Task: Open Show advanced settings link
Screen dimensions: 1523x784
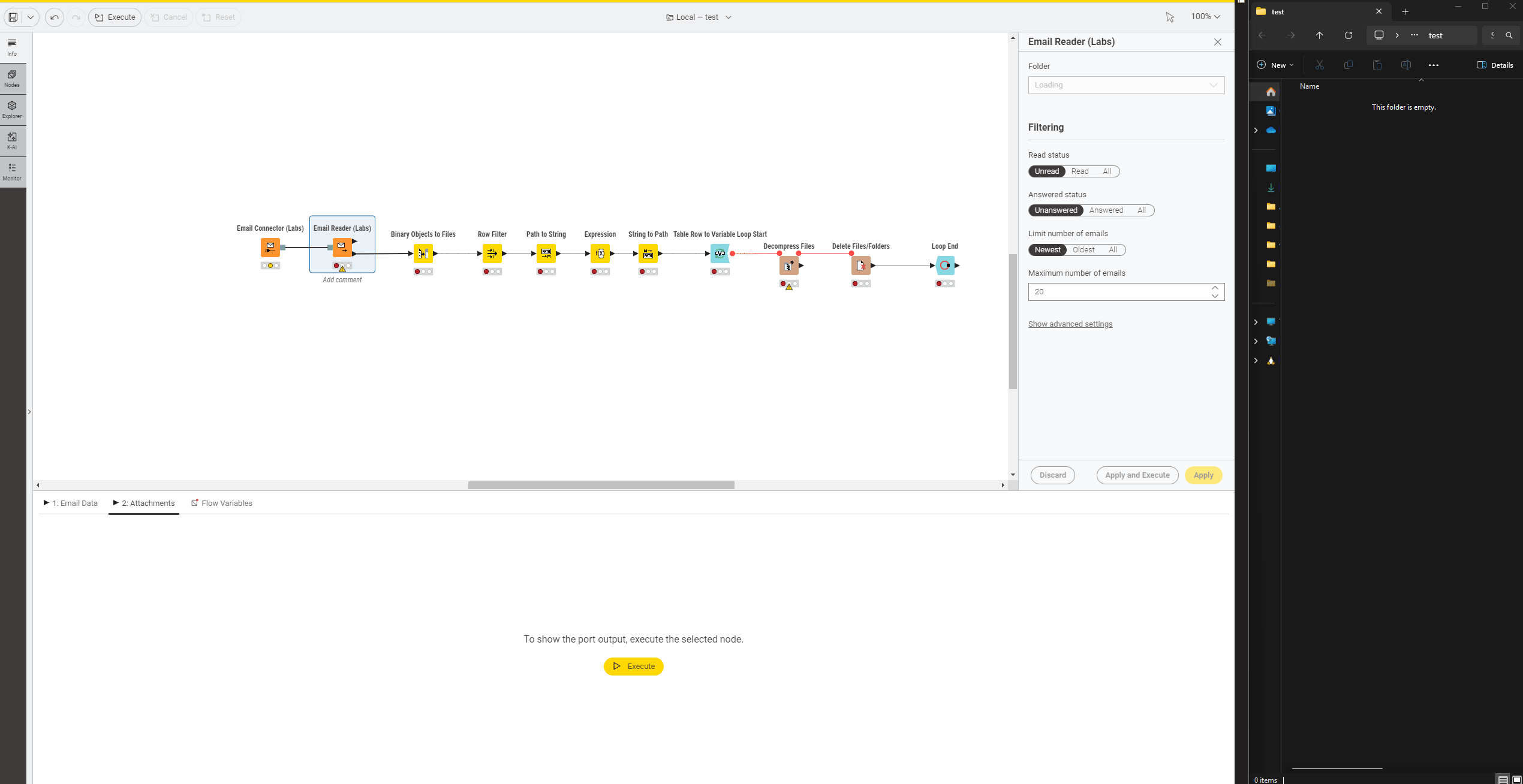Action: tap(1070, 324)
